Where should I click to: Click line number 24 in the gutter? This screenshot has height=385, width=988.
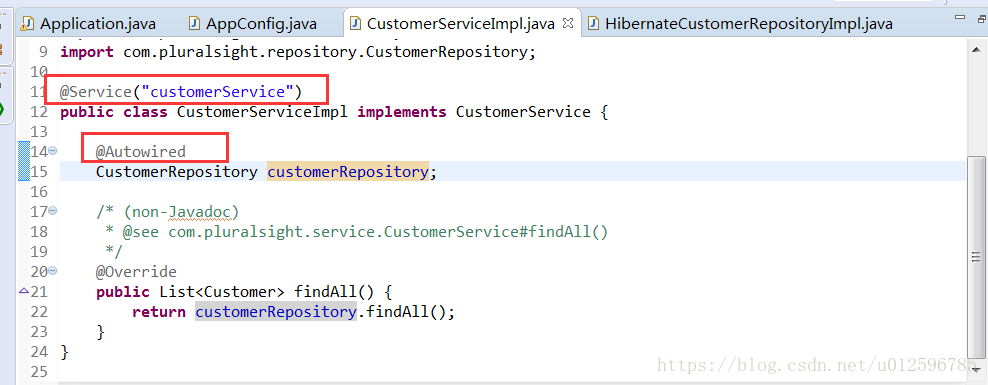coord(39,352)
